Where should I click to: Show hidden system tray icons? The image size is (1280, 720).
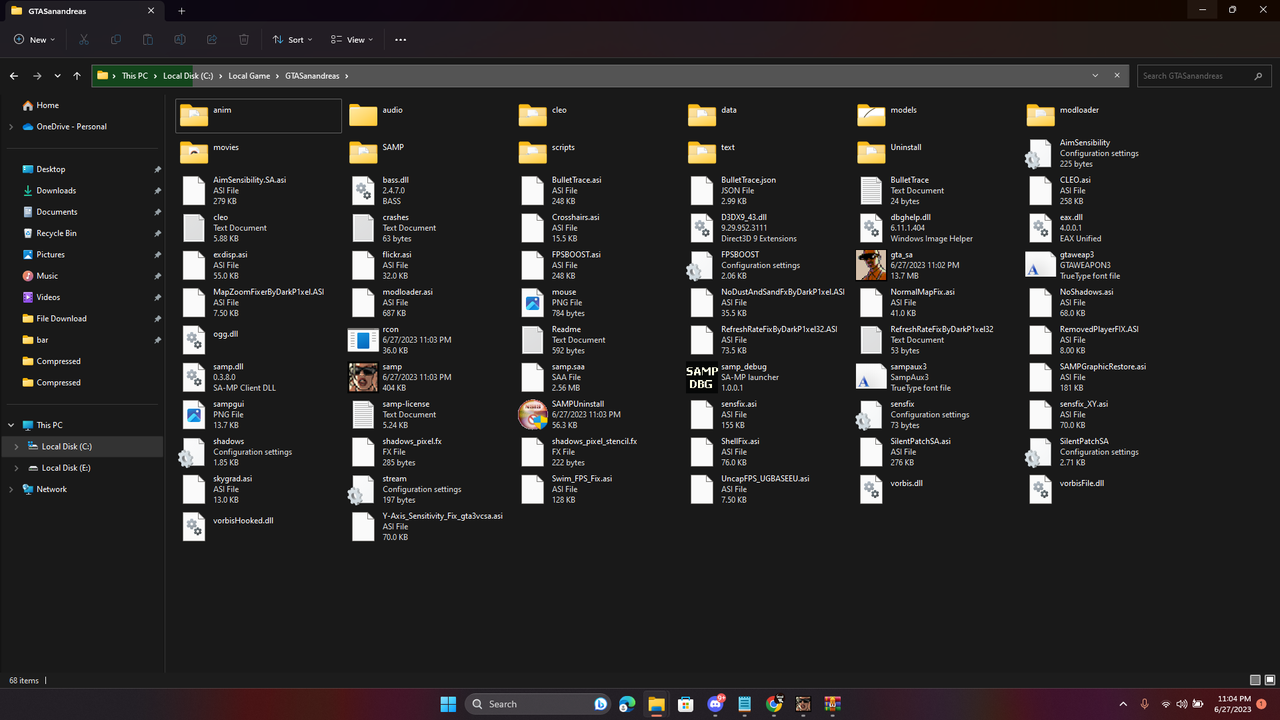(1123, 704)
